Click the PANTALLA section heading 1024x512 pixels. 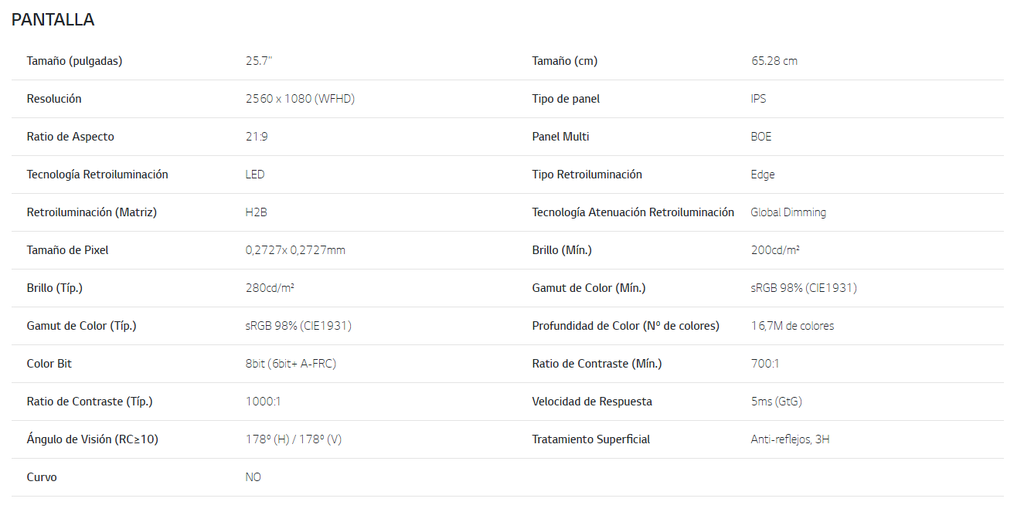click(53, 20)
